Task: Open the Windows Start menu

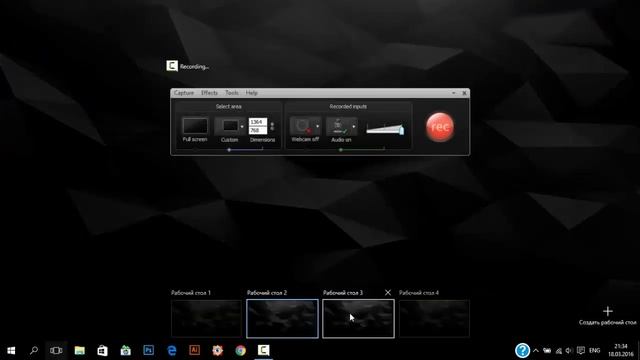Action: (x=11, y=350)
